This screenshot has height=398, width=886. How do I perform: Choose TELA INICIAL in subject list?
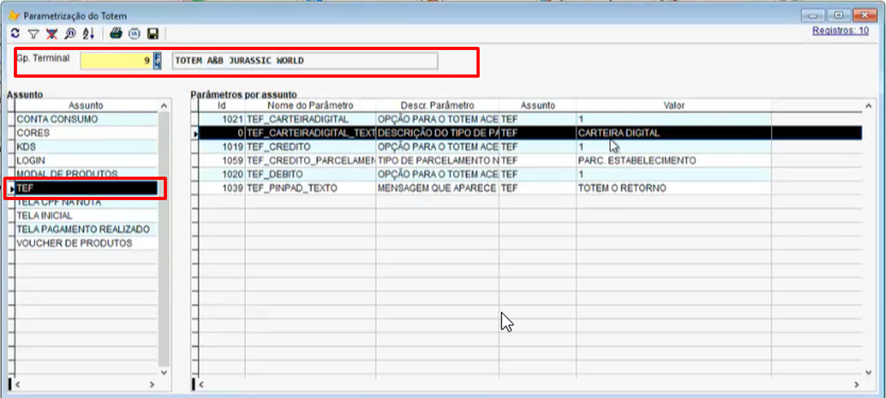tap(86, 215)
